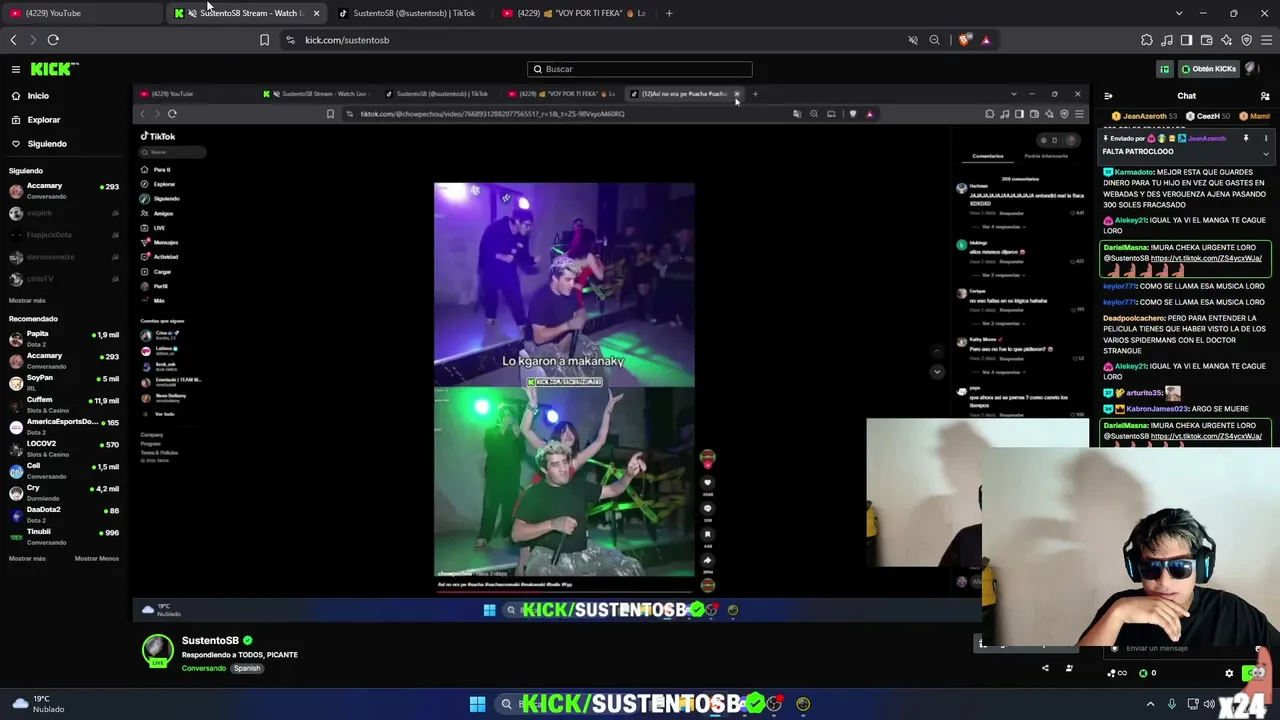
Task: Toggle the Kick sidebar hamburger menu
Action: coord(16,69)
